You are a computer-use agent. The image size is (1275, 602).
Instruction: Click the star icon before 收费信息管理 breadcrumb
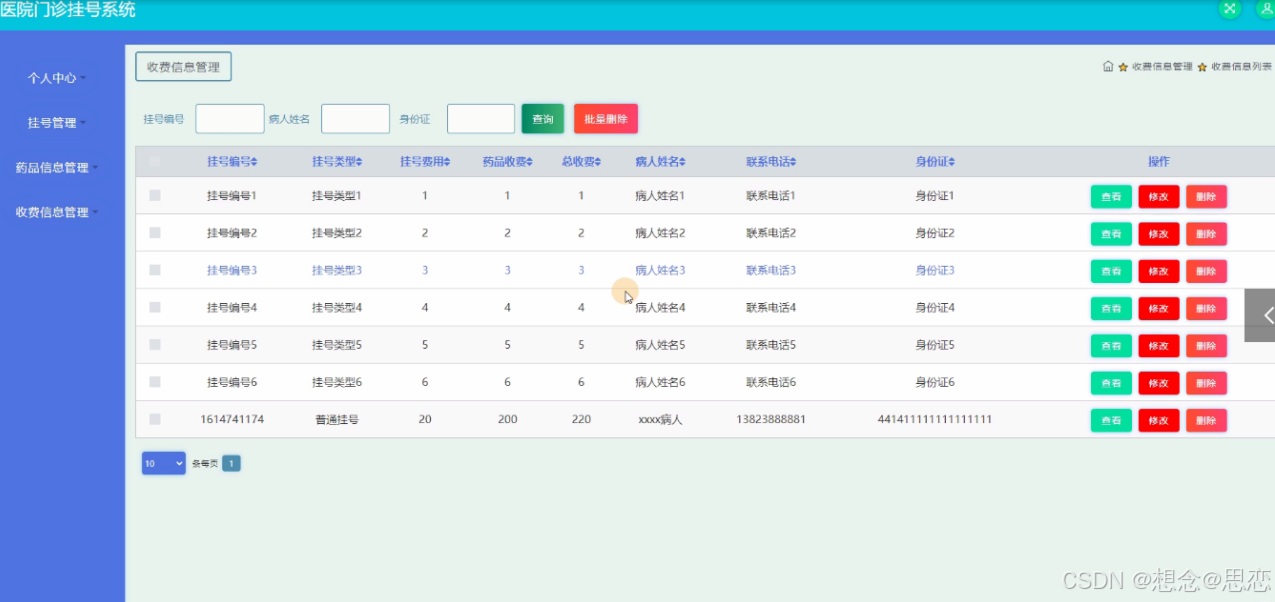coord(1123,67)
